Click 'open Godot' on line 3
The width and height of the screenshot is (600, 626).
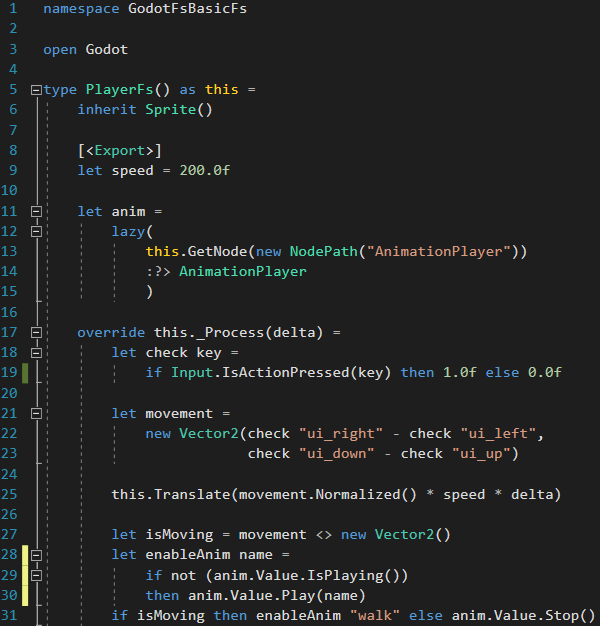[85, 49]
